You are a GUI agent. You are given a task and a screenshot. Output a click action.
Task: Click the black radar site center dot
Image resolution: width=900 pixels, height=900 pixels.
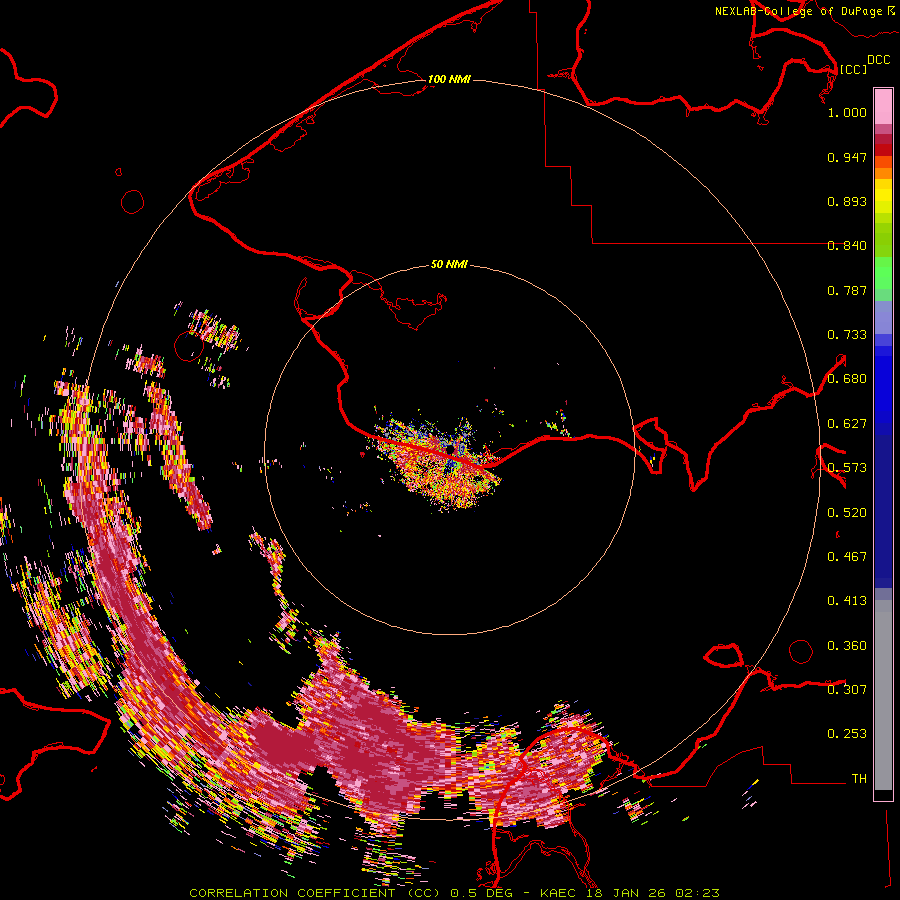(451, 449)
